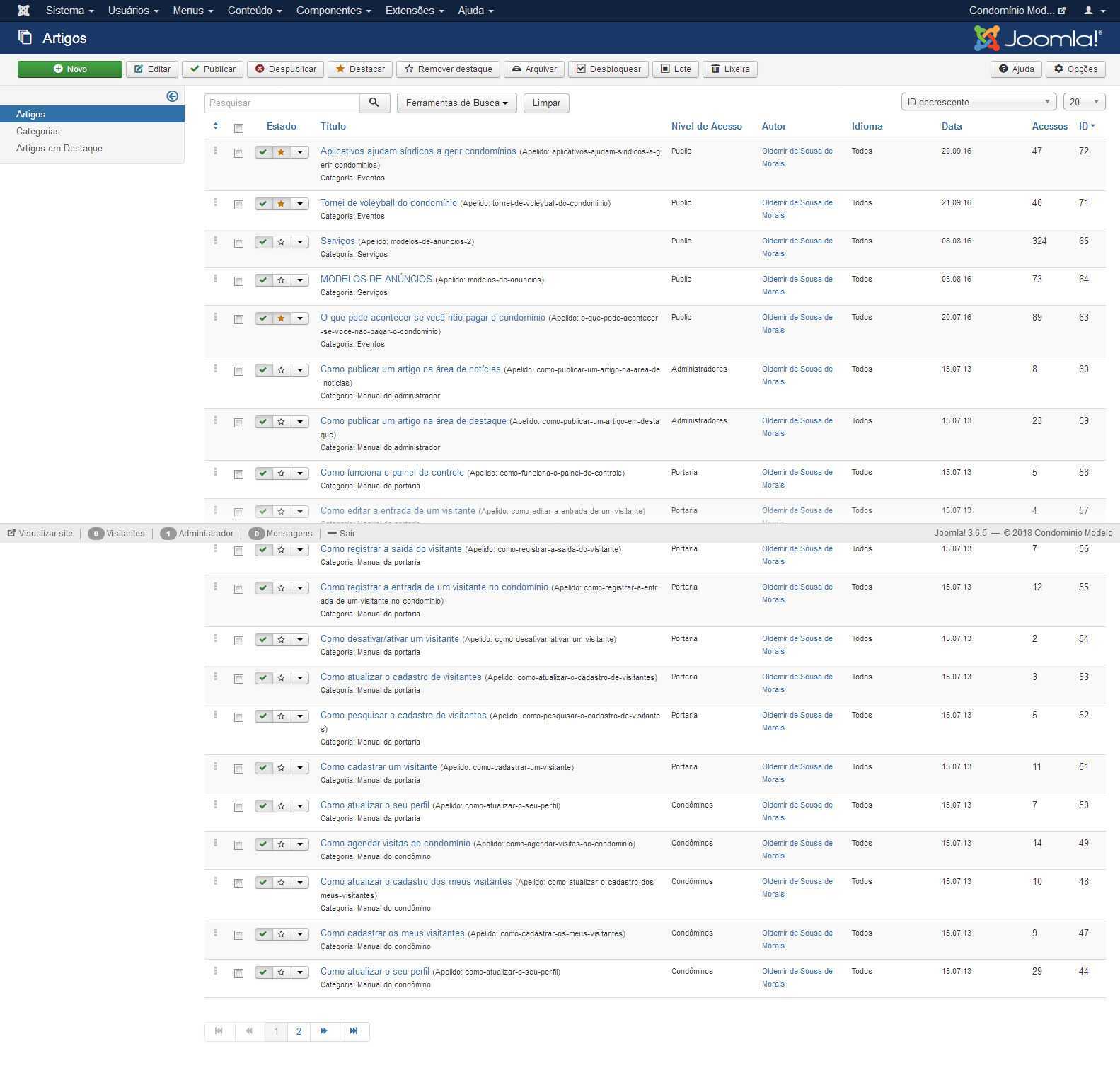Viewport: 1120px width, 1080px height.
Task: Click Visualizar site in status bar
Action: coord(40,533)
